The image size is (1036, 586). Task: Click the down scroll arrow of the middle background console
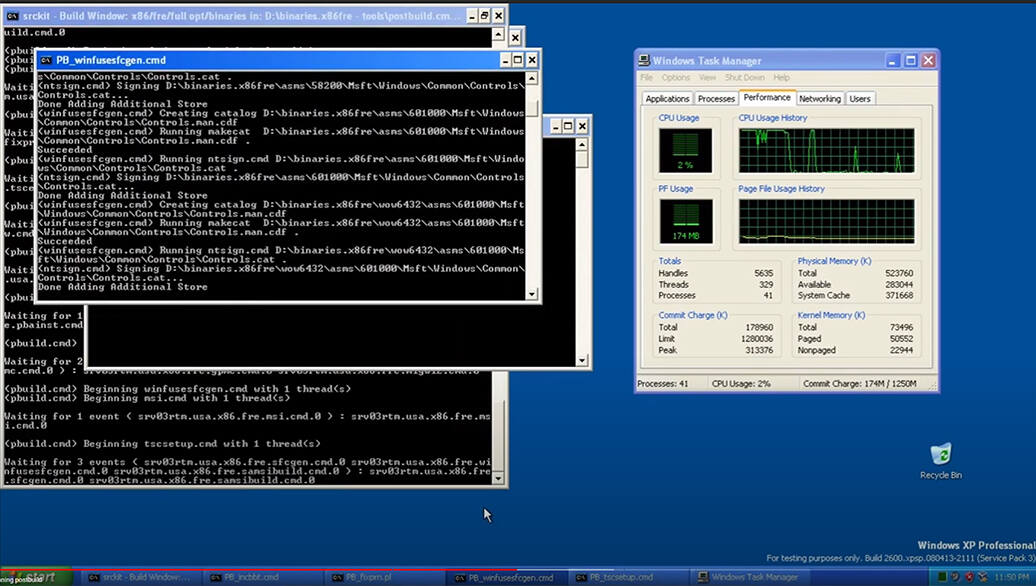(582, 360)
